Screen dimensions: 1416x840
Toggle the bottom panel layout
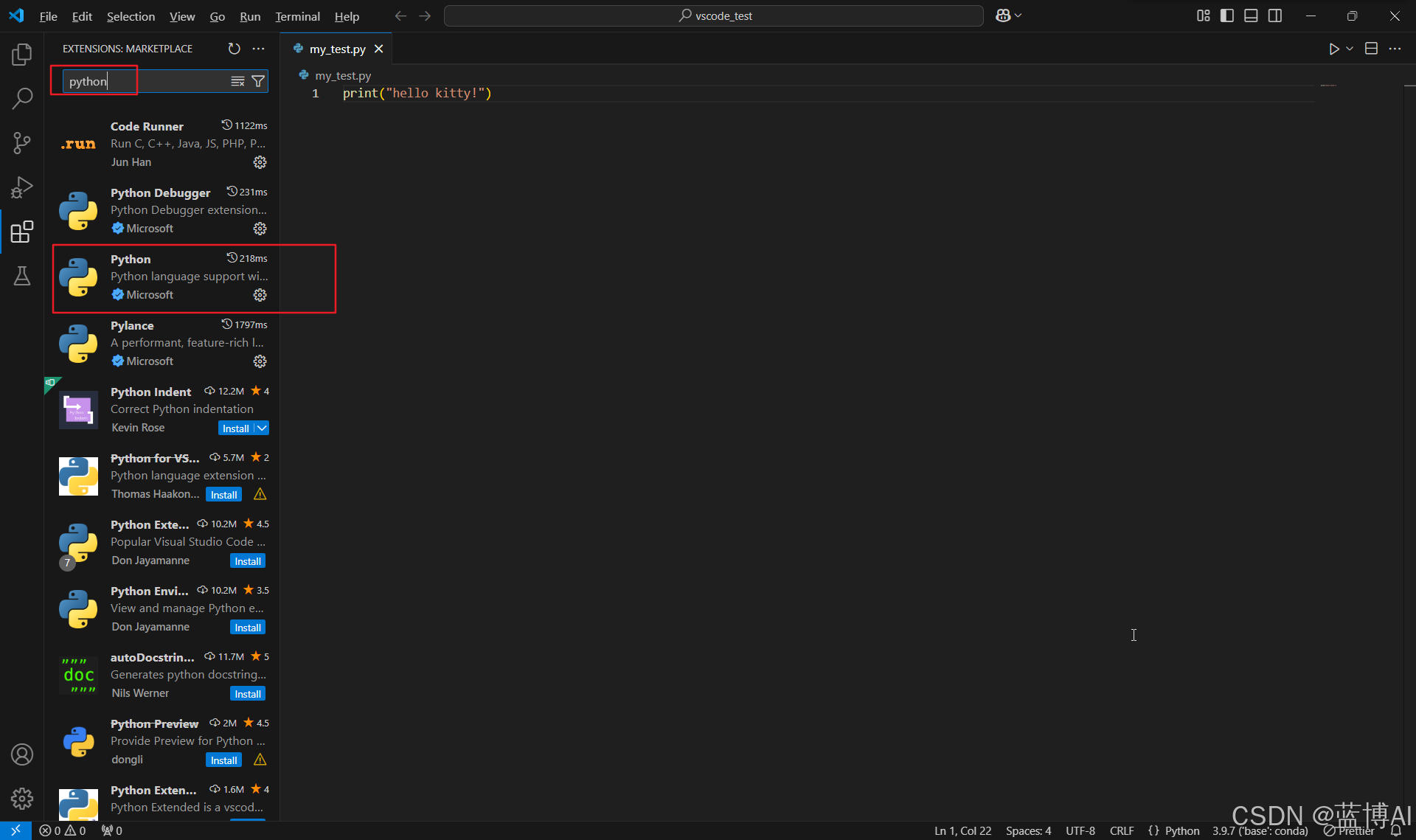click(x=1251, y=15)
